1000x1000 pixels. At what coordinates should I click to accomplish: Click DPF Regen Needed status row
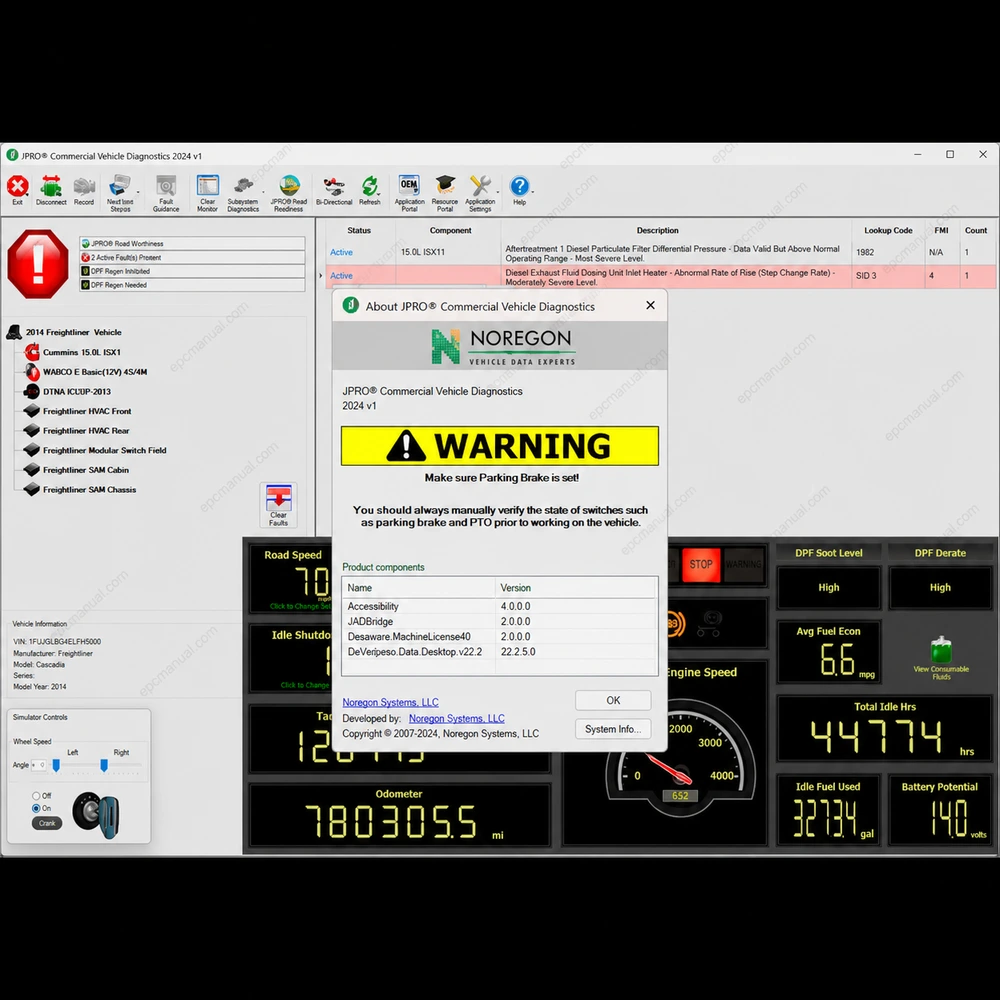pos(192,285)
